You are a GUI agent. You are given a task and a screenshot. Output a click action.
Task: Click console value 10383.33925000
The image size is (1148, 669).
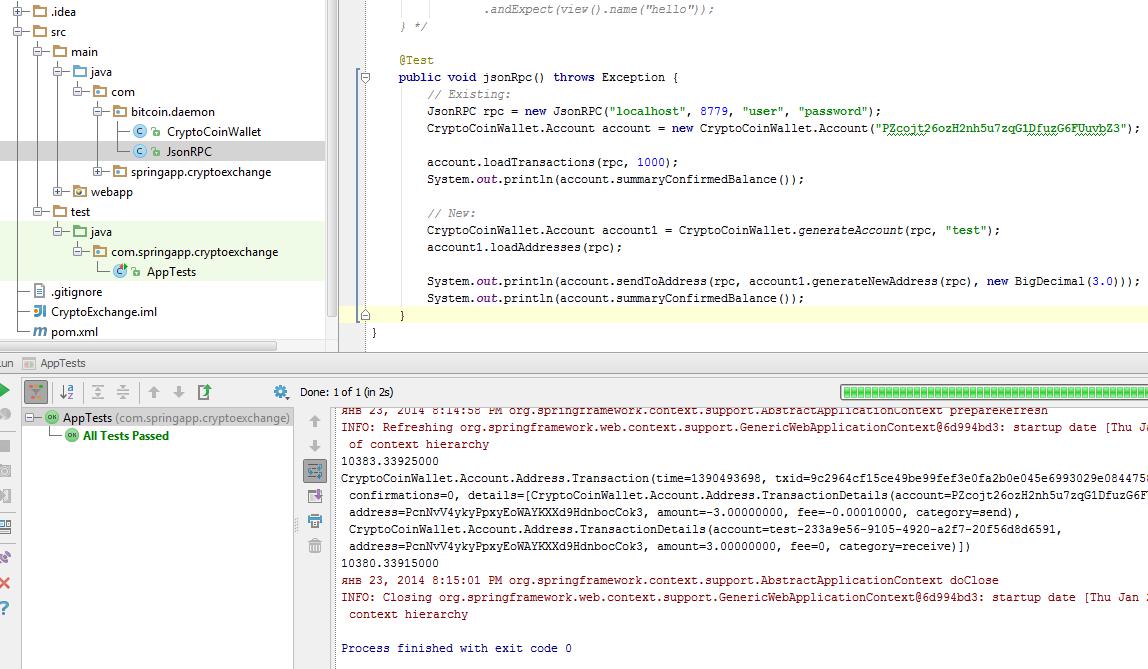390,461
